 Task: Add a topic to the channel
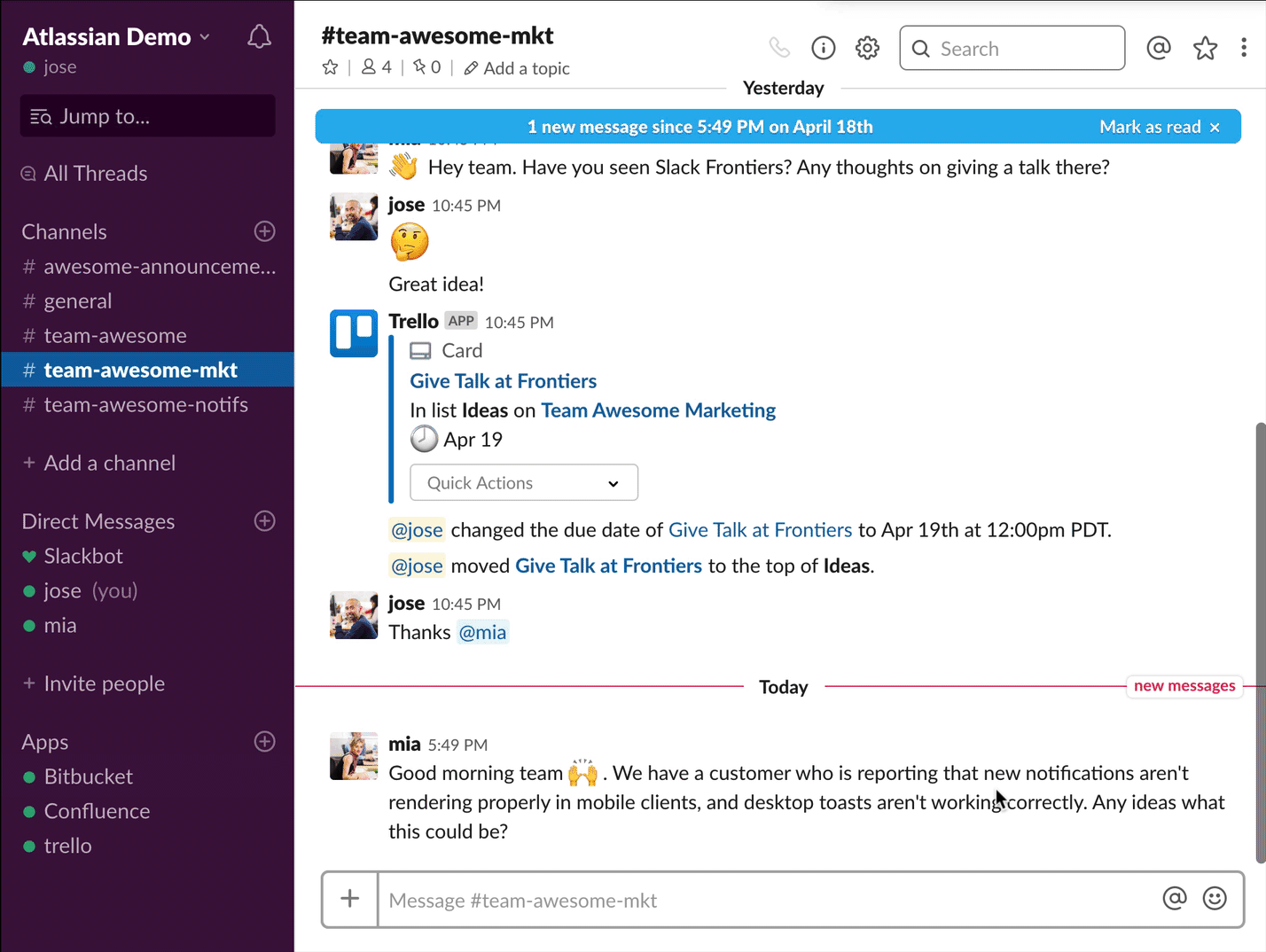517,68
